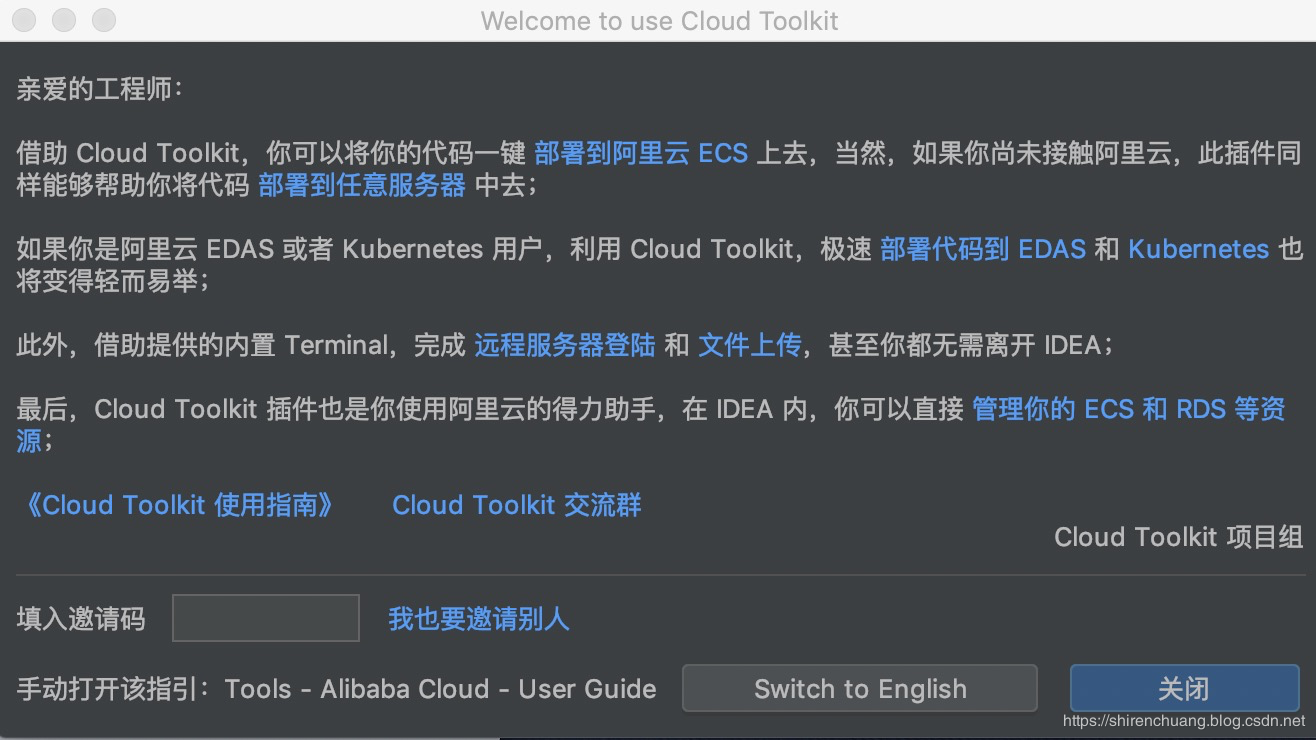Viewport: 1316px width, 740px height.
Task: Open the 我也要邀请别人 link
Action: coord(479,619)
